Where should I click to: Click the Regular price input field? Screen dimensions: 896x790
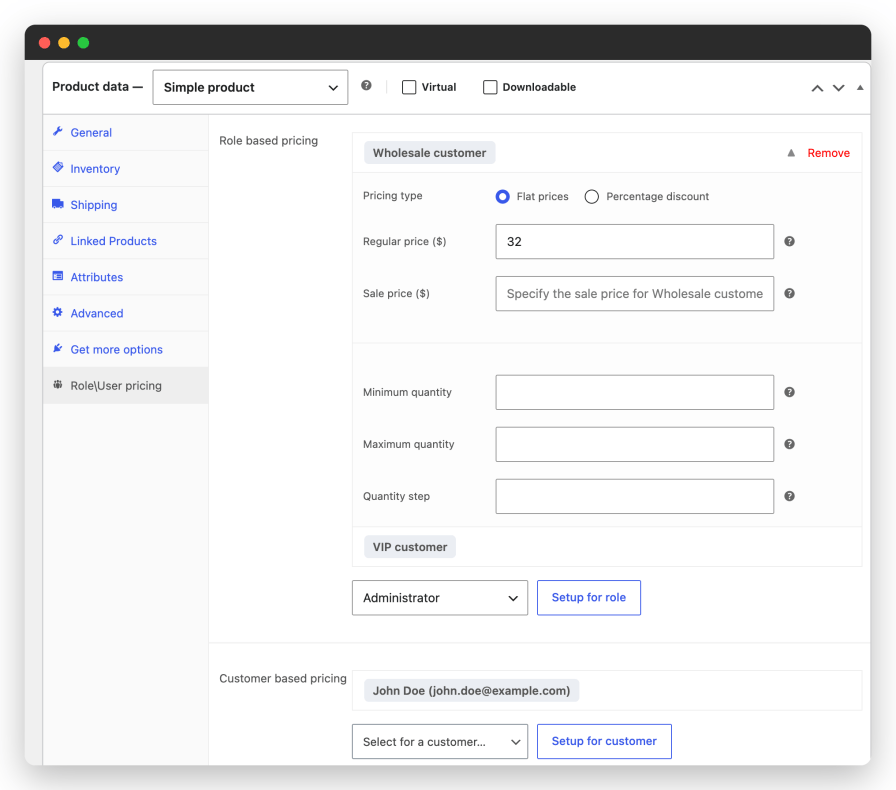click(x=634, y=241)
